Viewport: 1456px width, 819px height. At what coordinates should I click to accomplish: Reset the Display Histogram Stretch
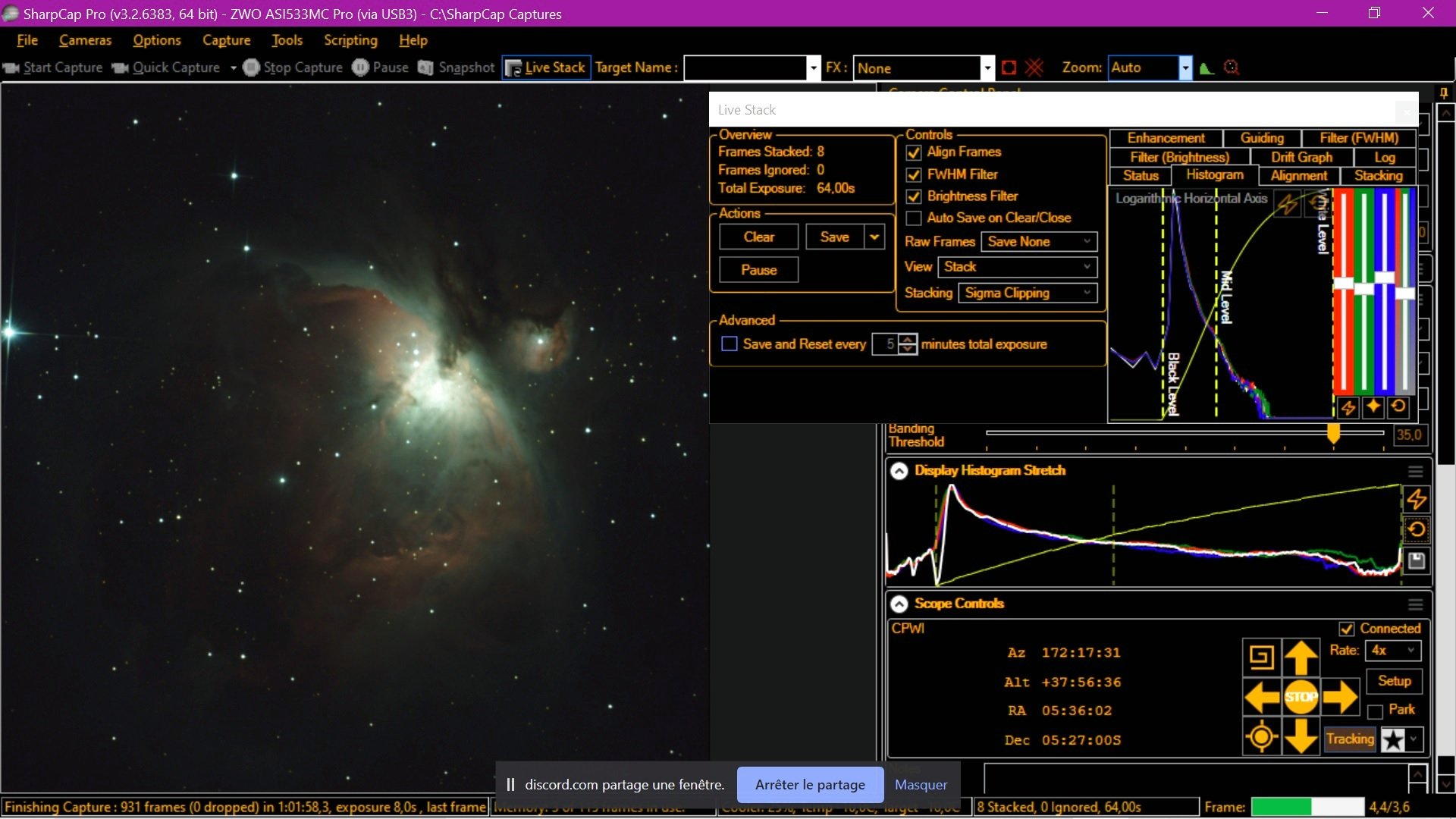pos(1416,529)
